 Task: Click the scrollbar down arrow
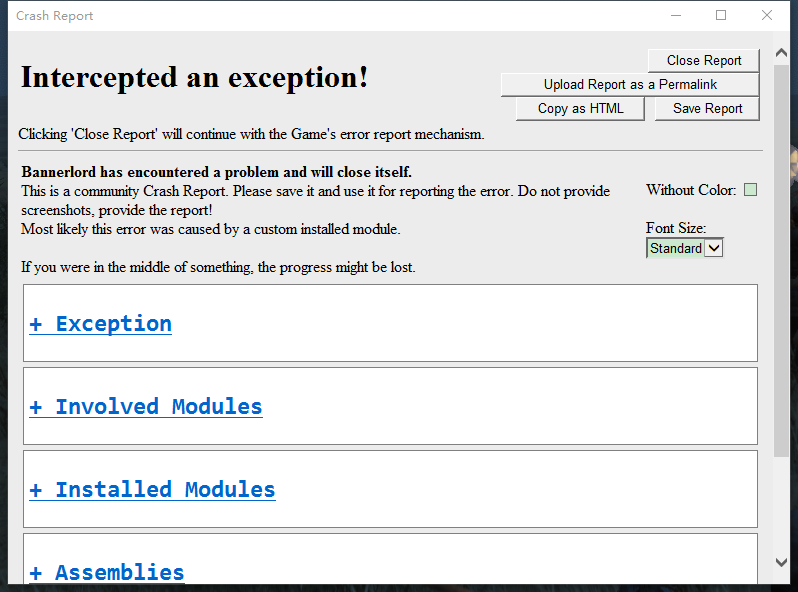(x=781, y=562)
